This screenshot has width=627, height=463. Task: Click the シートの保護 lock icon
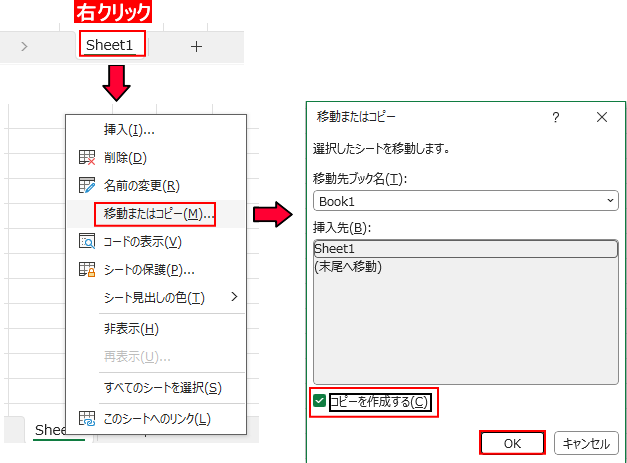(x=87, y=269)
